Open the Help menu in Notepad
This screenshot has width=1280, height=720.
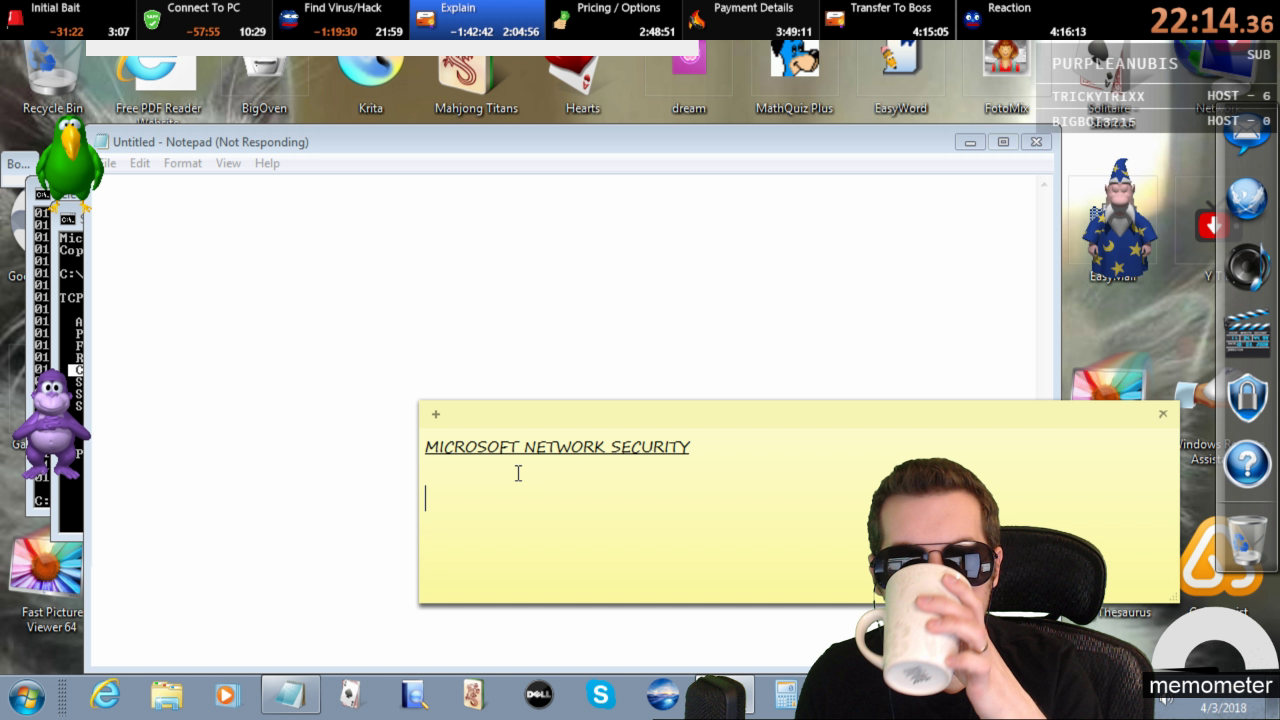tap(267, 163)
